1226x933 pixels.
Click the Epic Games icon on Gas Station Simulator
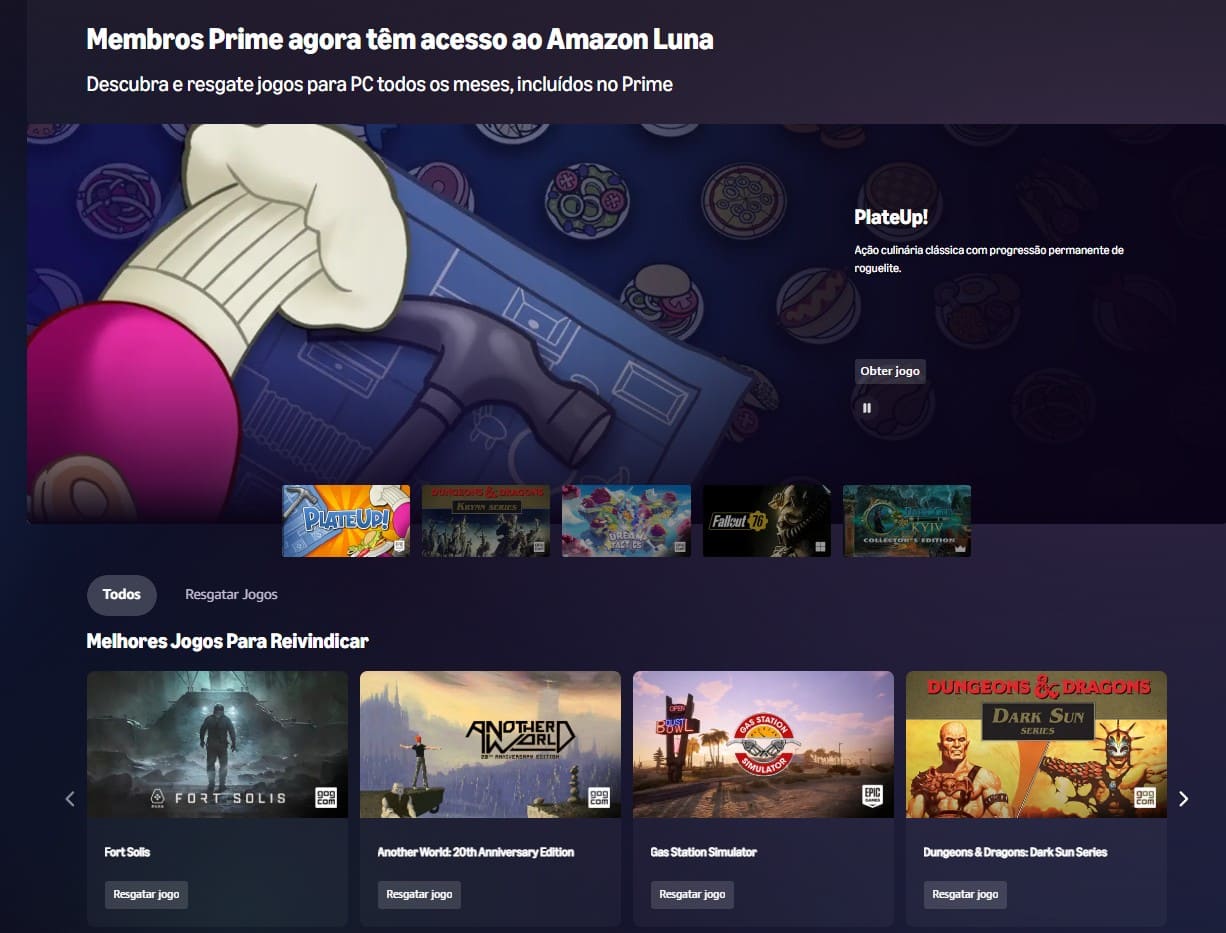872,797
